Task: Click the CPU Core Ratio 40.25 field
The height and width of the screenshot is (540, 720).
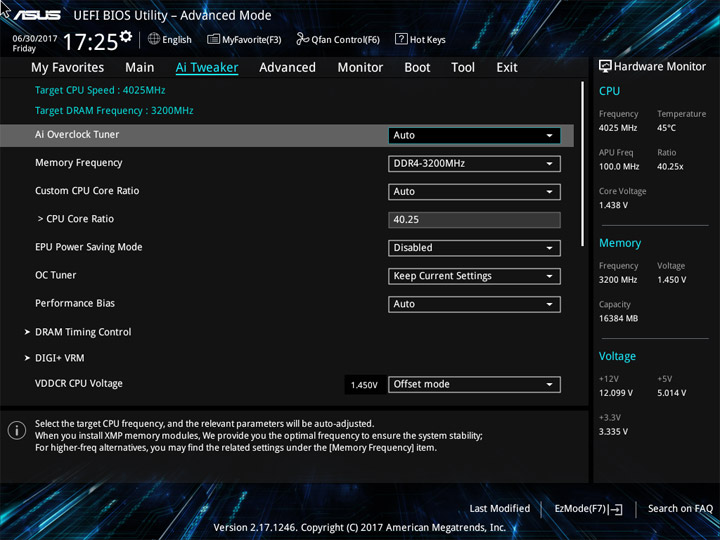Action: (x=474, y=219)
